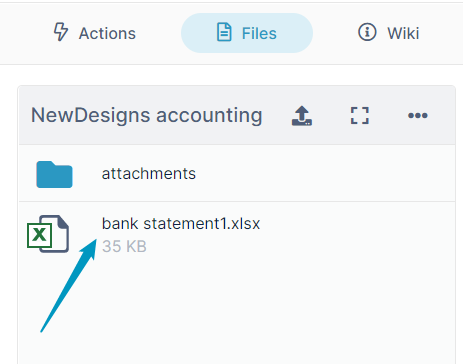Open the Files tab

click(x=247, y=33)
